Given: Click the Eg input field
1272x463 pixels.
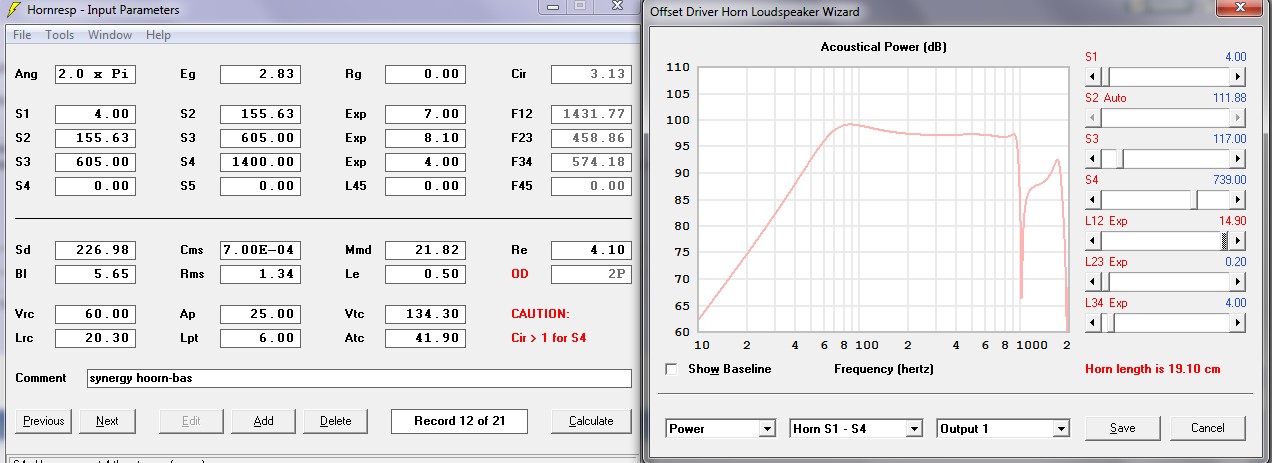Looking at the screenshot, I should [260, 74].
